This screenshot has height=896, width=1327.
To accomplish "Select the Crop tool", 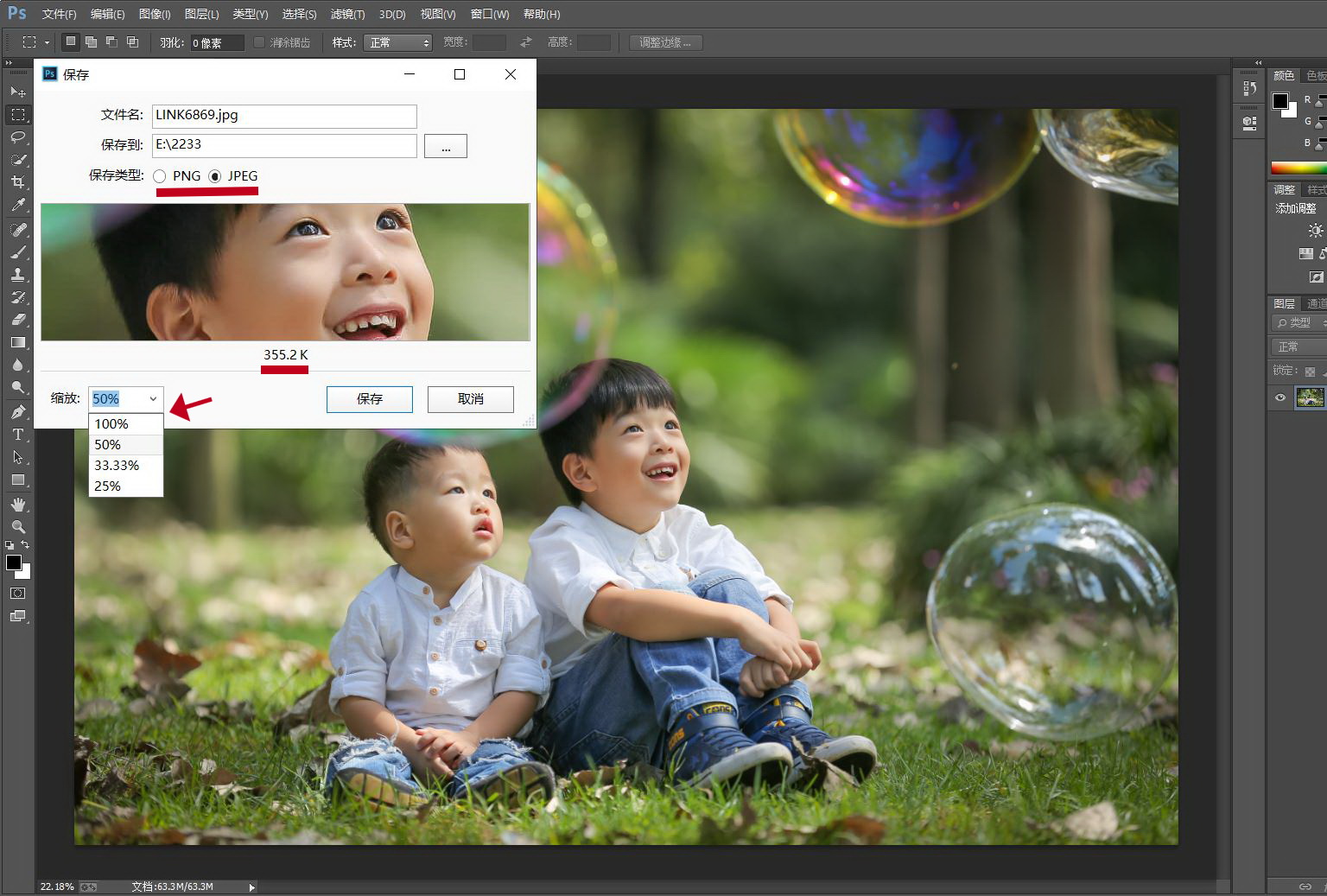I will tap(18, 182).
